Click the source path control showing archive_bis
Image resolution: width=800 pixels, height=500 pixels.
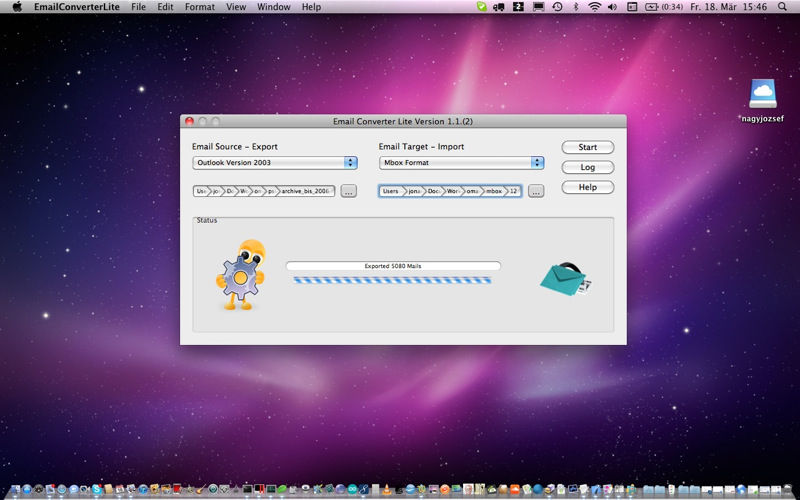(264, 191)
